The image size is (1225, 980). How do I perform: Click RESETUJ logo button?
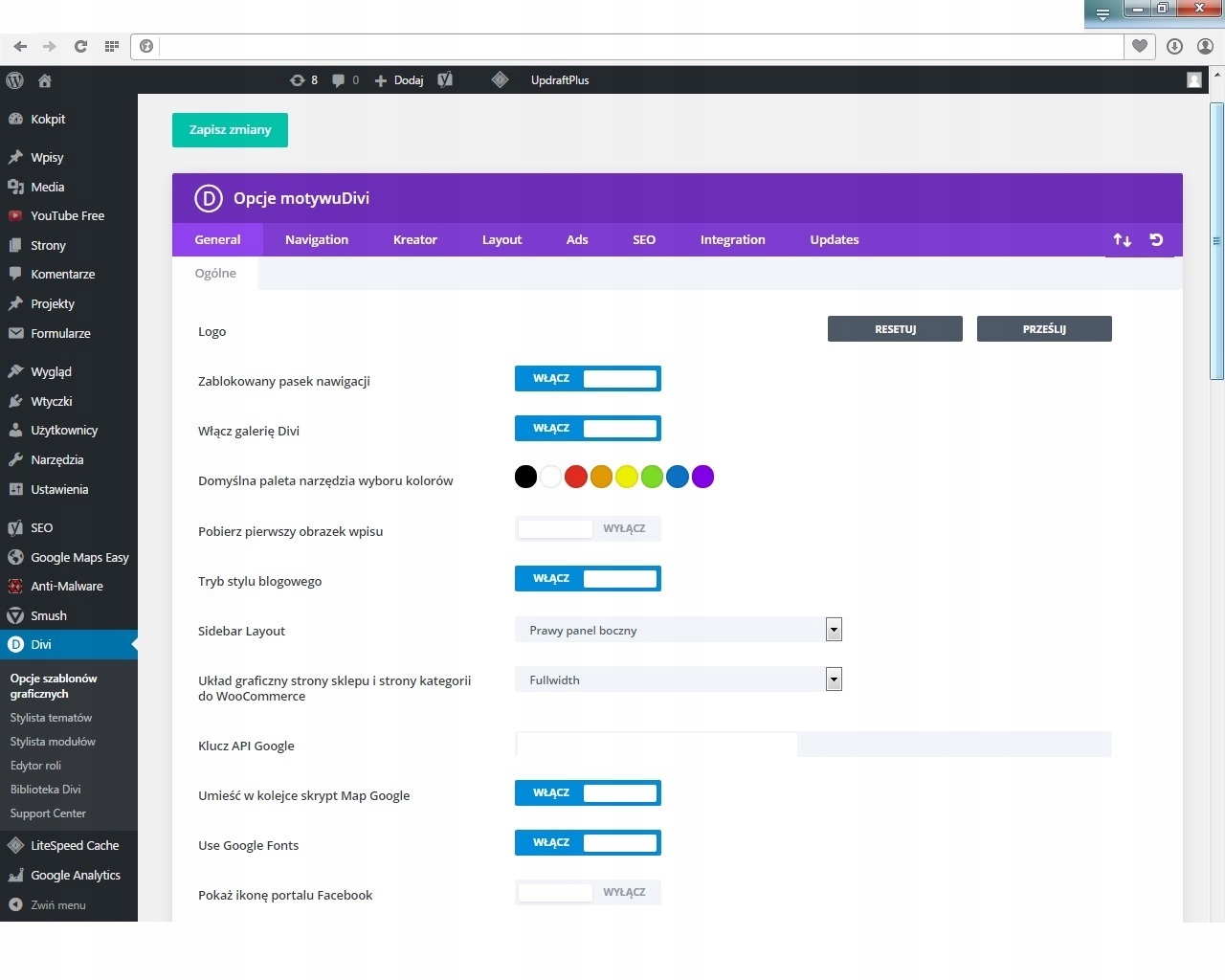point(895,329)
